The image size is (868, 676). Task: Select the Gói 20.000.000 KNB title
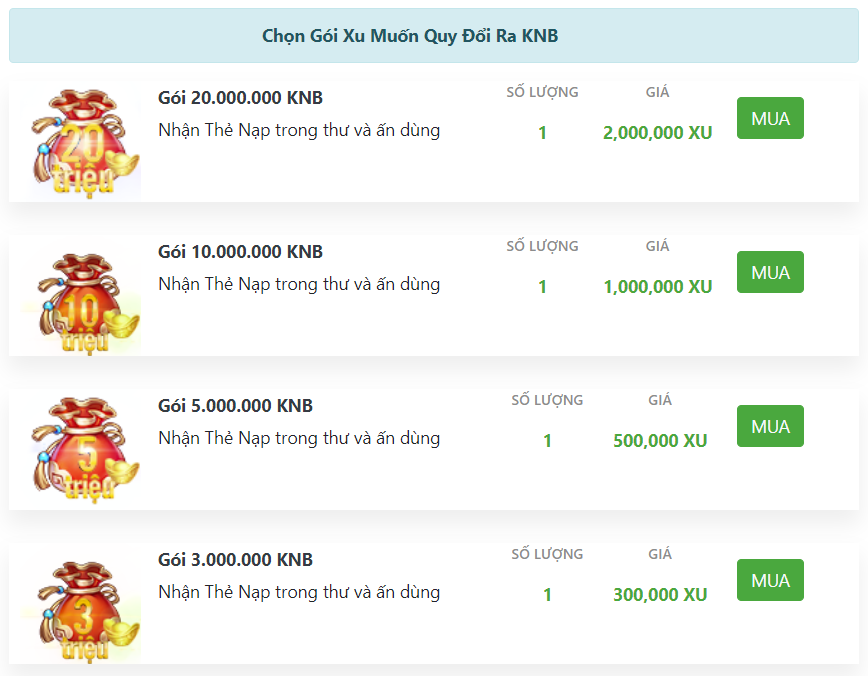(240, 98)
